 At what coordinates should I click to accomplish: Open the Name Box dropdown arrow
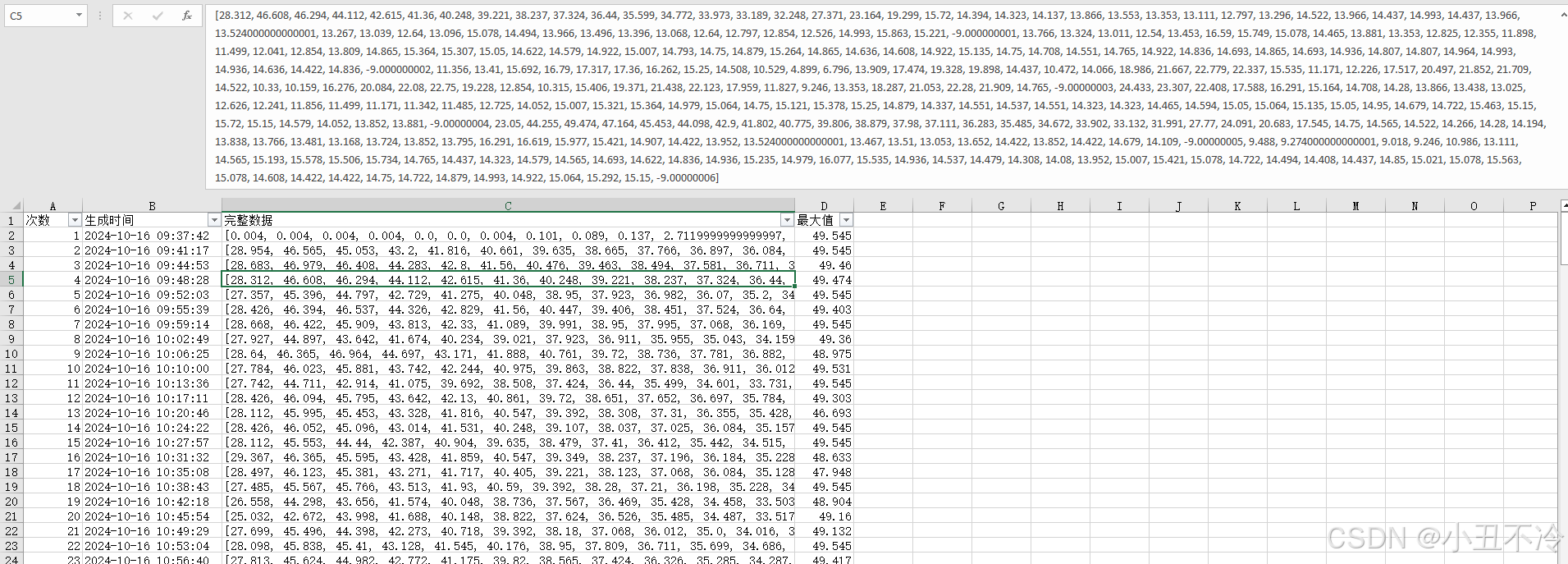79,16
